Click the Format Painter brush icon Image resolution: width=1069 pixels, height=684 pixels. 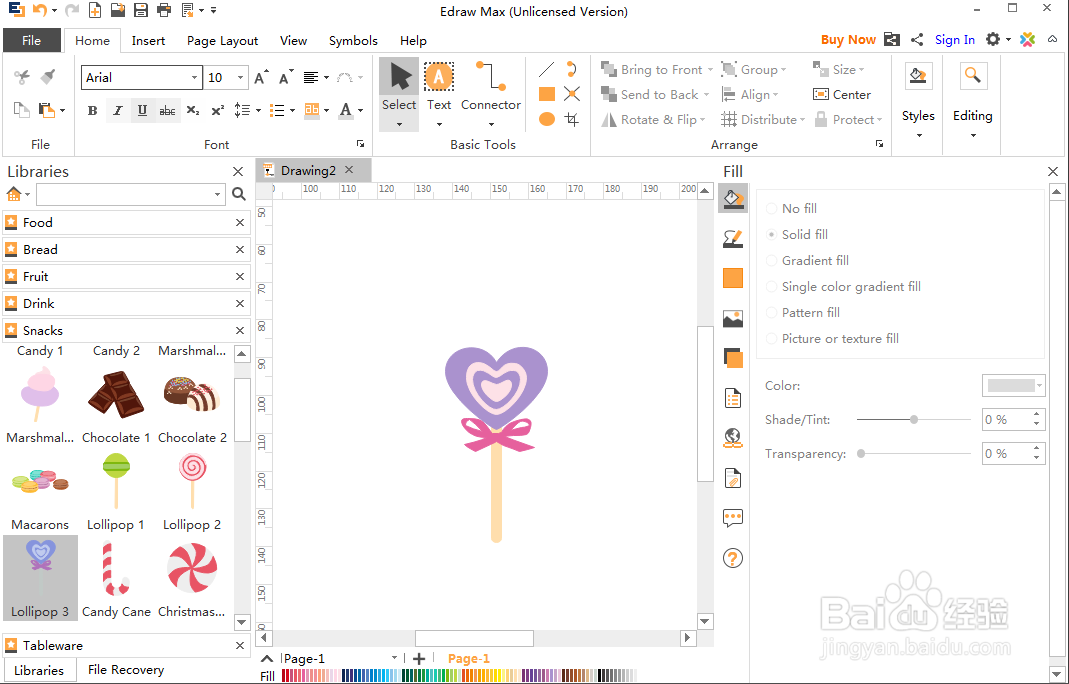click(48, 77)
